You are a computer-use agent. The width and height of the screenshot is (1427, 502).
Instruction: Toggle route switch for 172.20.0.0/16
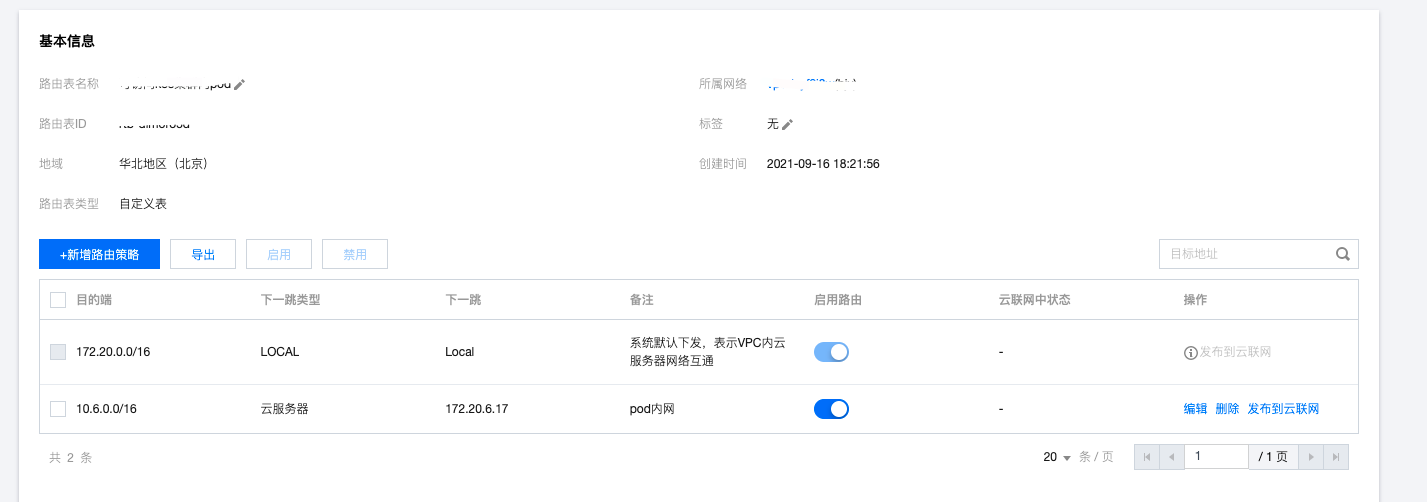pyautogui.click(x=831, y=352)
